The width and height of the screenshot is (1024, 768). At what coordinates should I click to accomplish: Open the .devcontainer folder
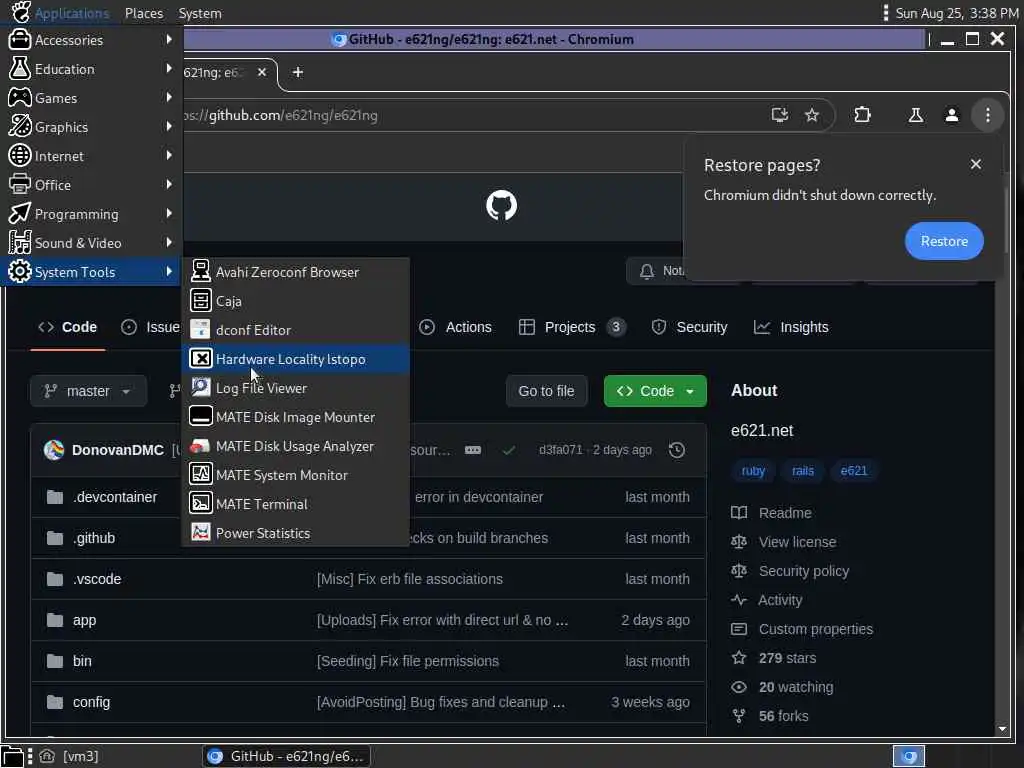coord(115,497)
